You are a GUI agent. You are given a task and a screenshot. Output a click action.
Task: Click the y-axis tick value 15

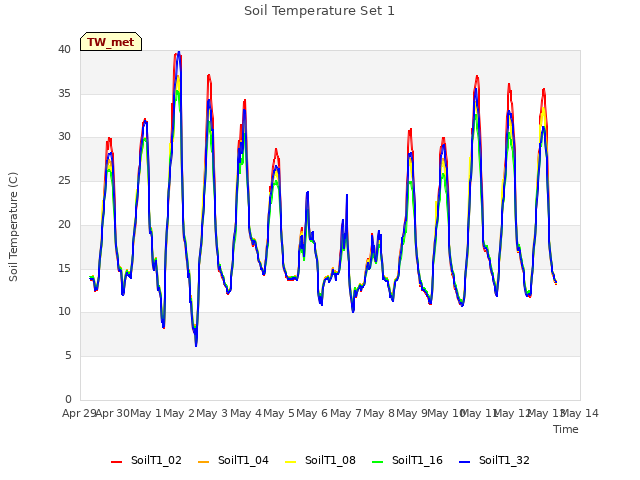[x=64, y=268]
